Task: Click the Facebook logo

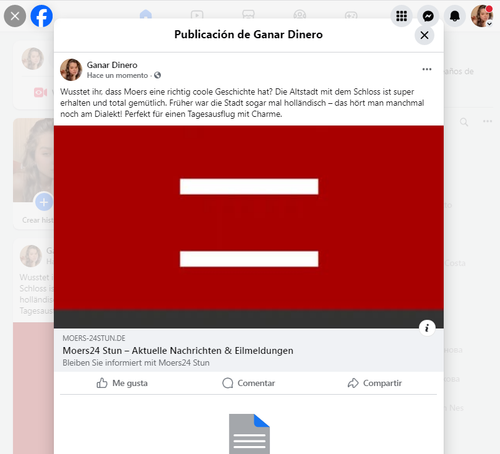Action: [42, 16]
